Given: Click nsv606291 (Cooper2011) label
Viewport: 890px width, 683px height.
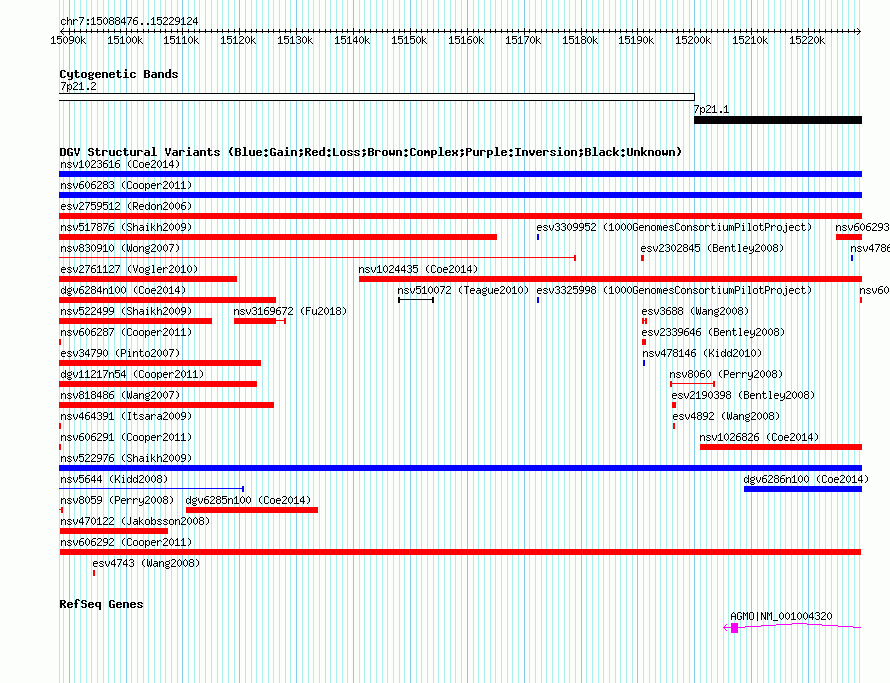Looking at the screenshot, I should 126,437.
